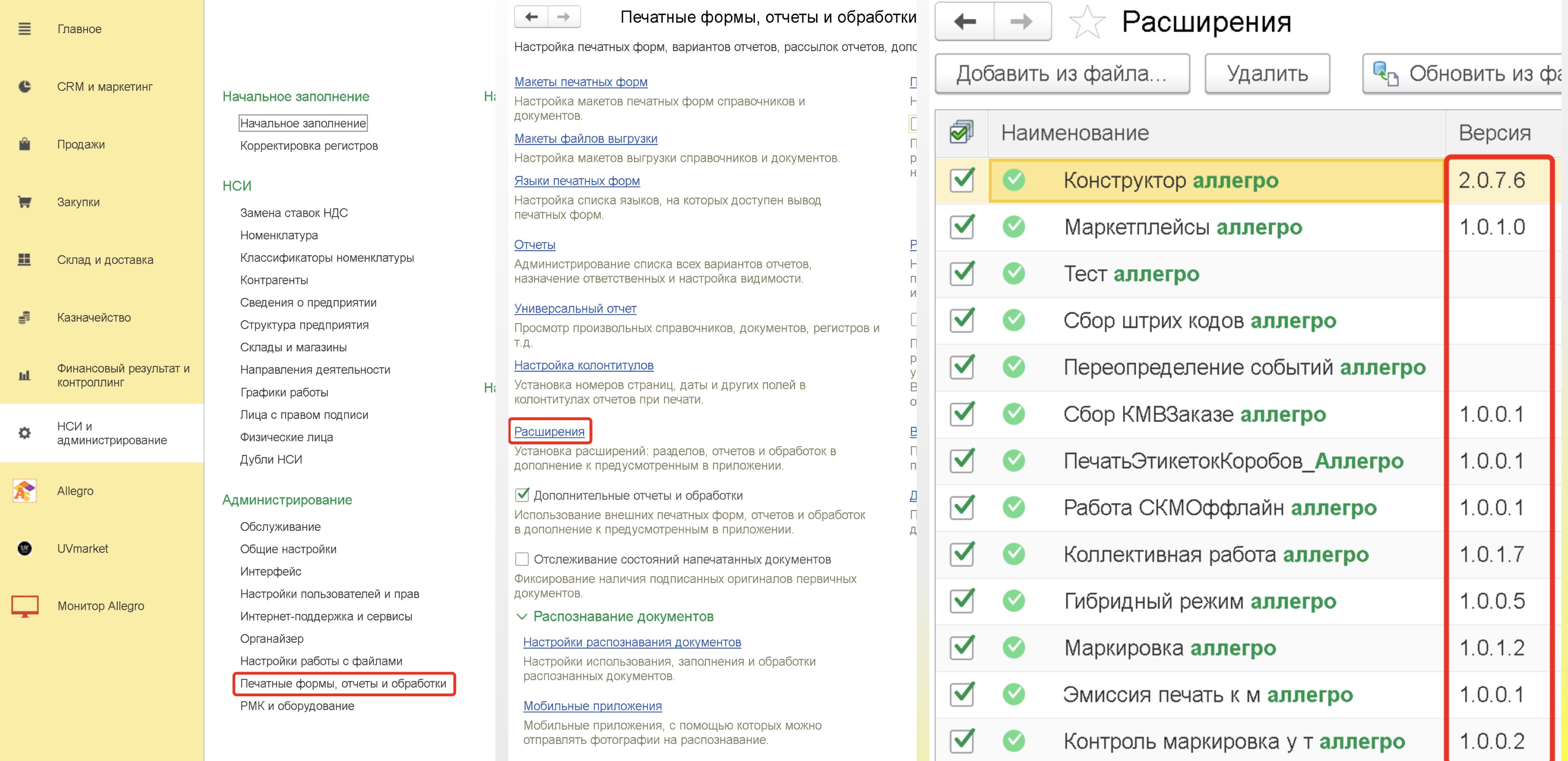The height and width of the screenshot is (761, 1568).
Task: Open Начальное заполнение menu item
Action: pos(303,123)
